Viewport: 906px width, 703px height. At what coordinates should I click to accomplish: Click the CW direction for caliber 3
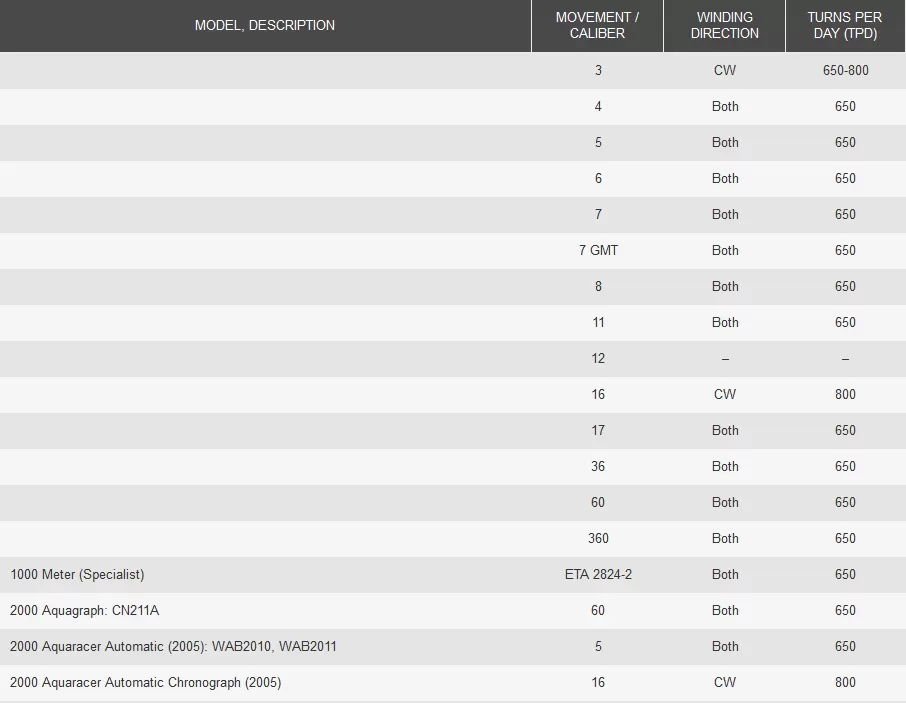click(x=725, y=70)
